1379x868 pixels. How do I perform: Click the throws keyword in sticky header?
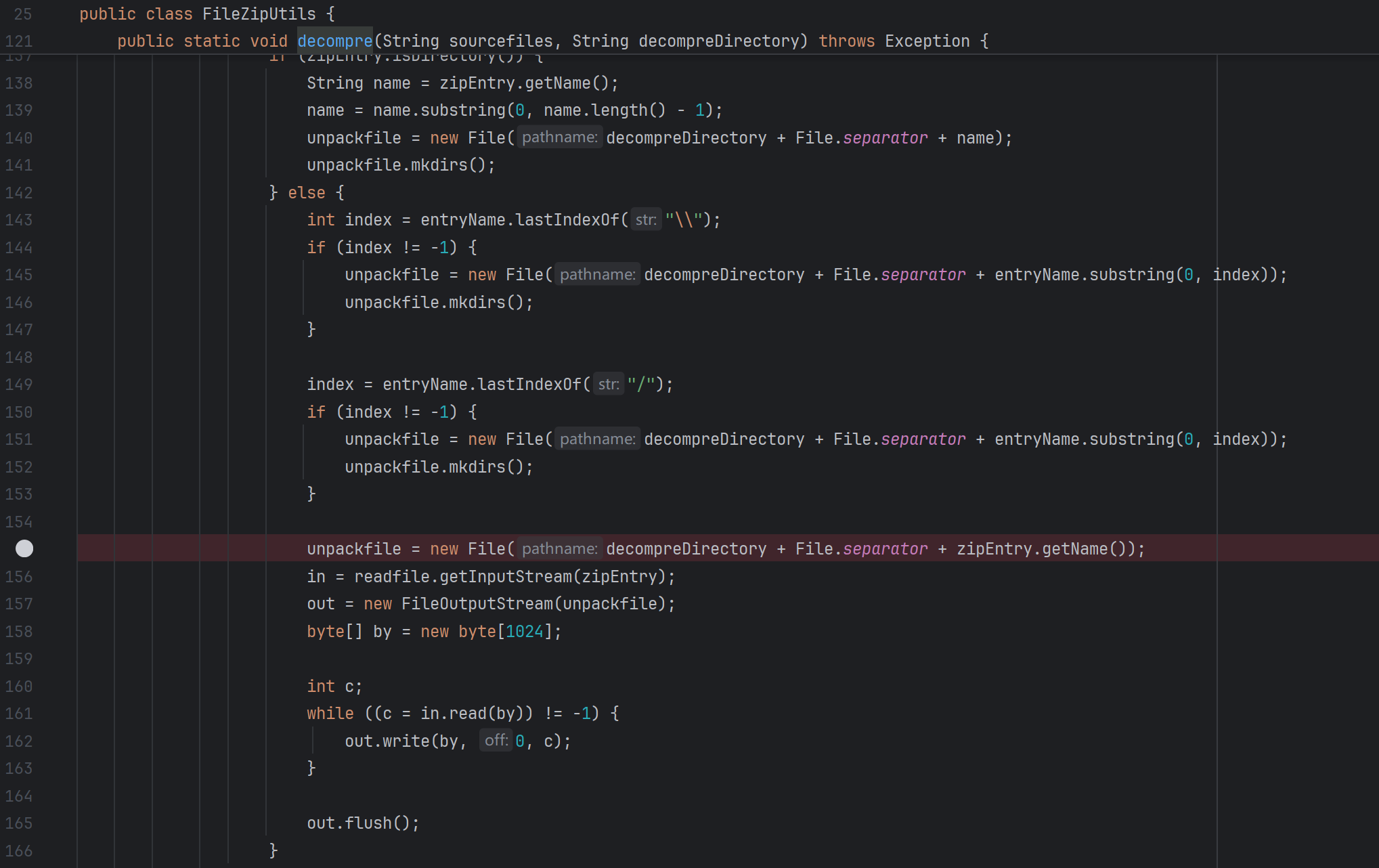click(846, 41)
